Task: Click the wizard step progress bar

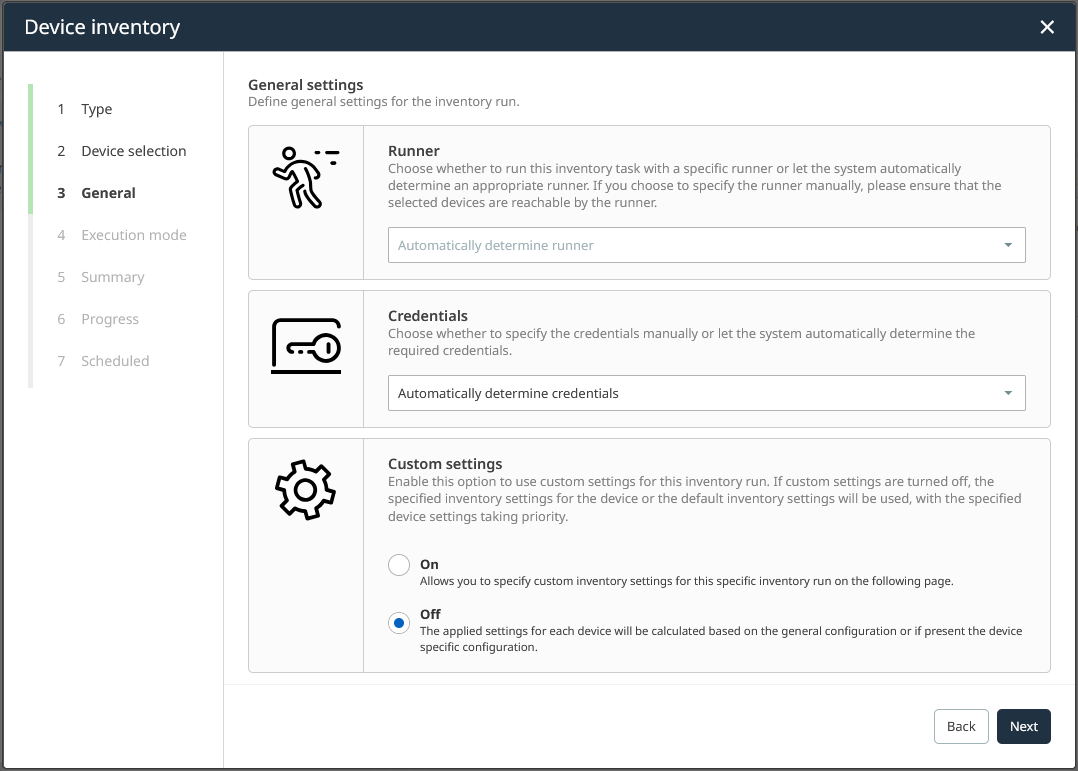Action: (31, 235)
